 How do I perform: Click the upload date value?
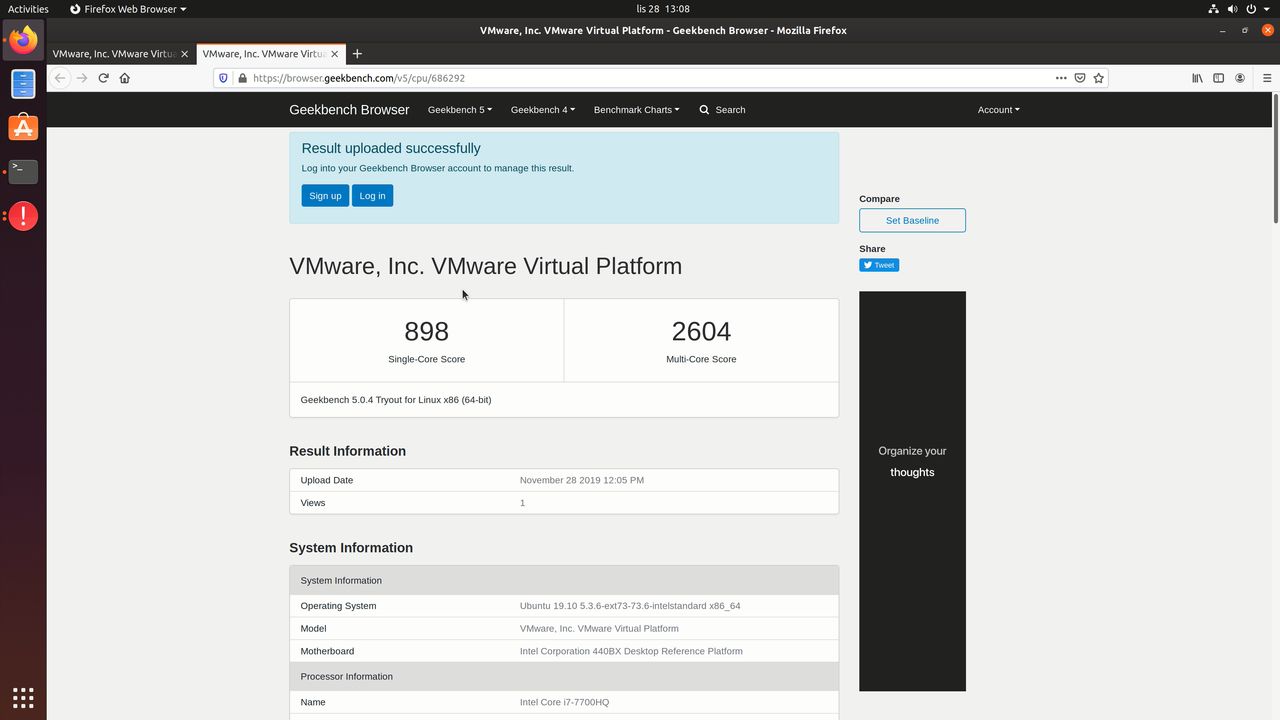point(582,480)
